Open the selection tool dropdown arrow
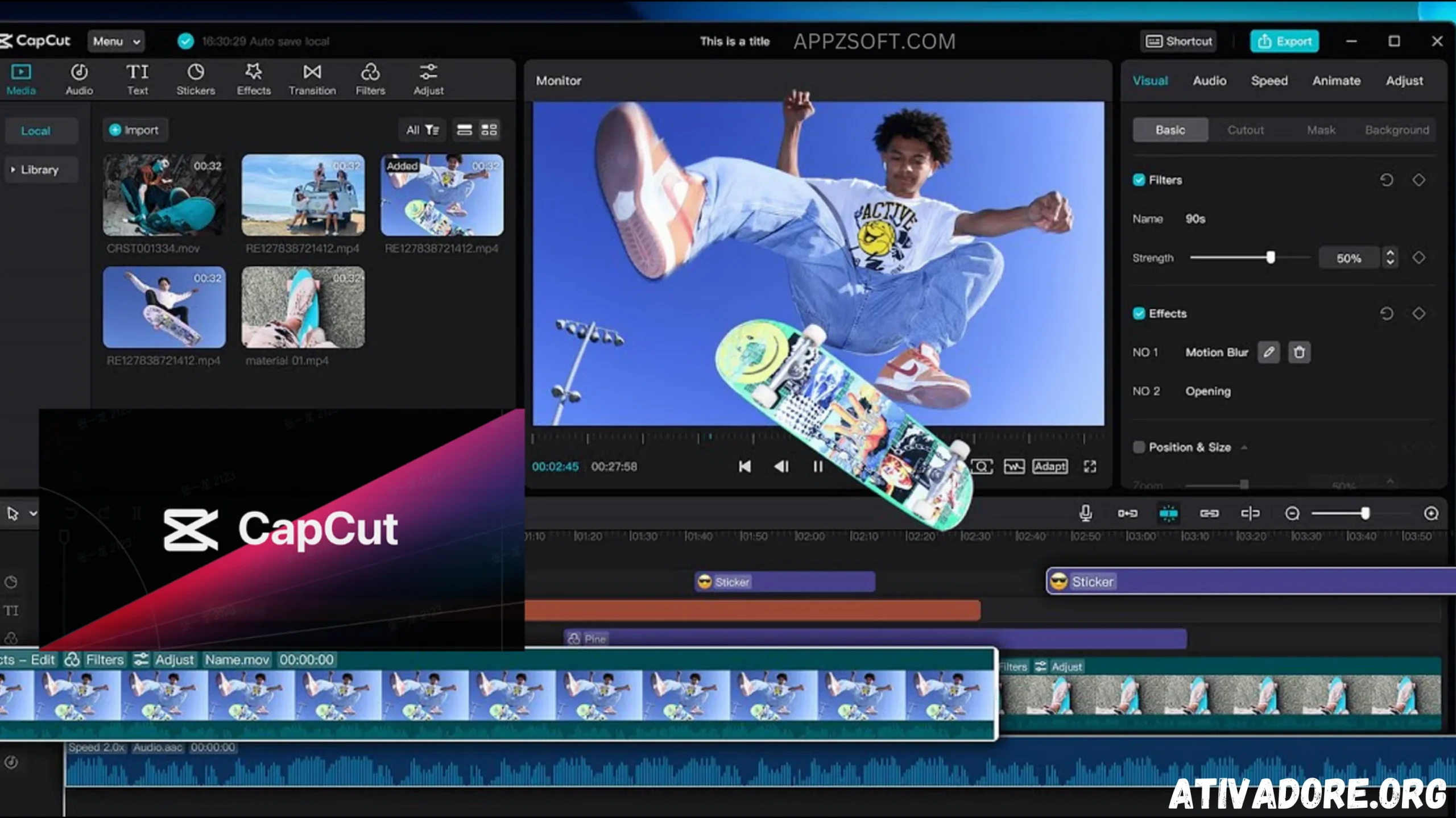Screen dimensions: 1456x818 click(x=34, y=513)
